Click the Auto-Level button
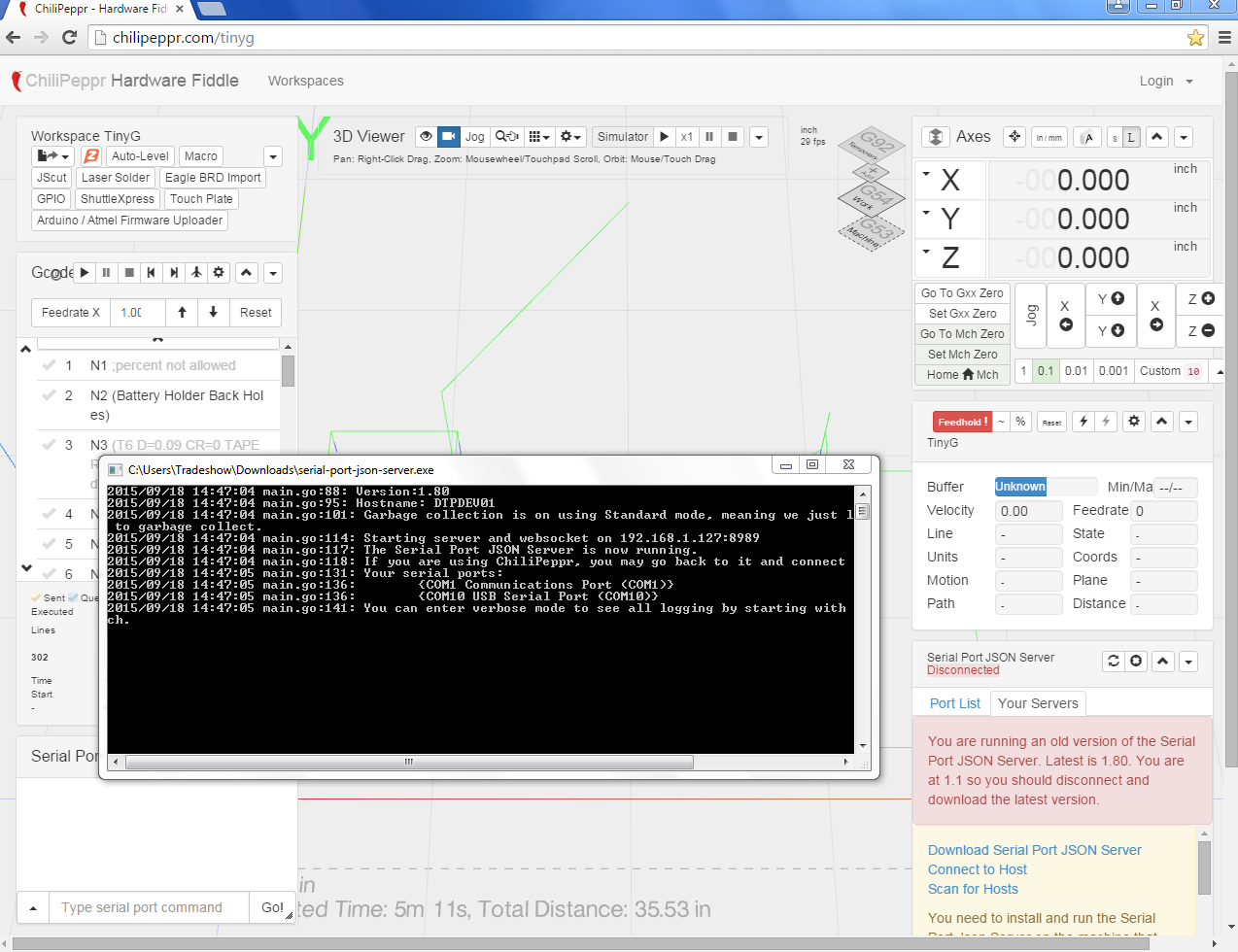The height and width of the screenshot is (952, 1238). 140,156
